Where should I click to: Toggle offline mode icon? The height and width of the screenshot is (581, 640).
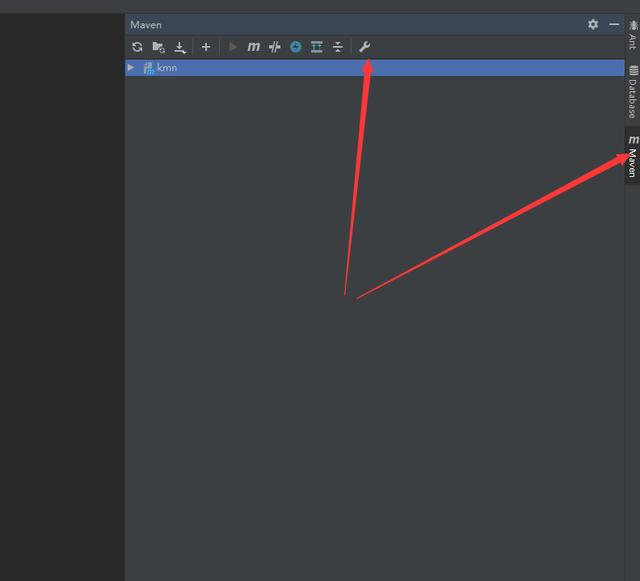(275, 47)
